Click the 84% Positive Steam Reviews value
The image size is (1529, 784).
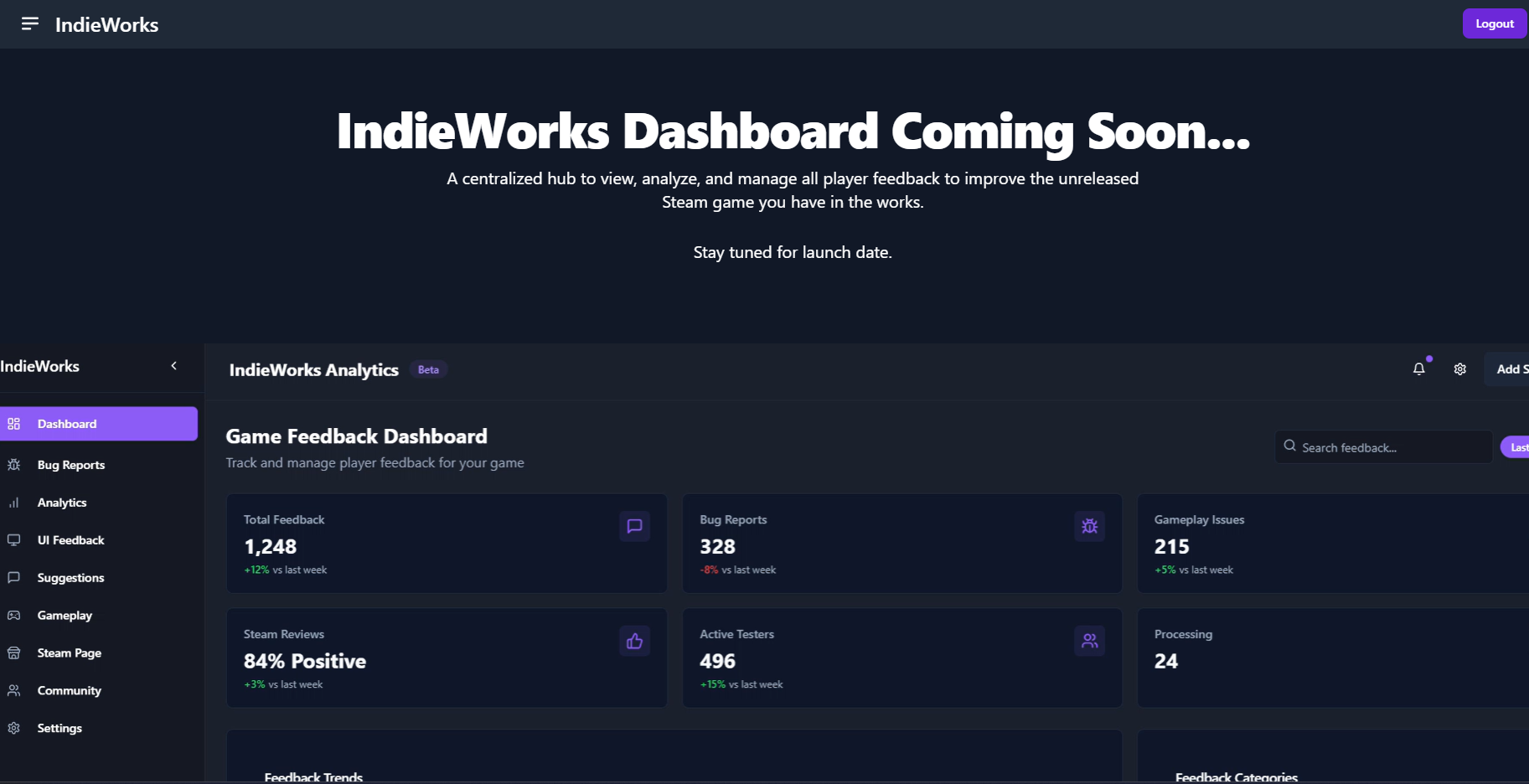tap(305, 662)
